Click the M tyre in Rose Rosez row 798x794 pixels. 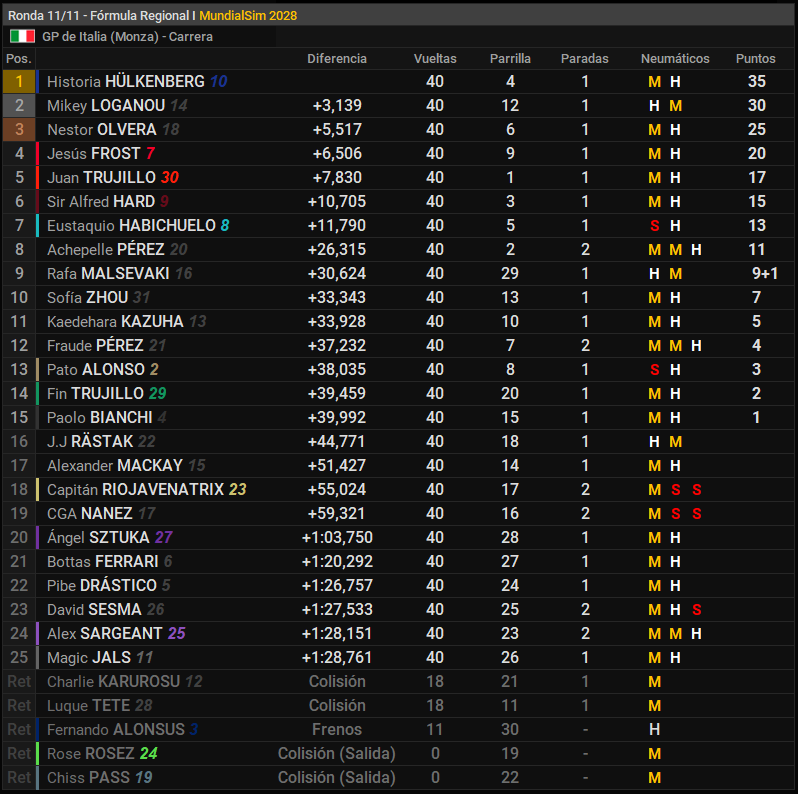[654, 753]
